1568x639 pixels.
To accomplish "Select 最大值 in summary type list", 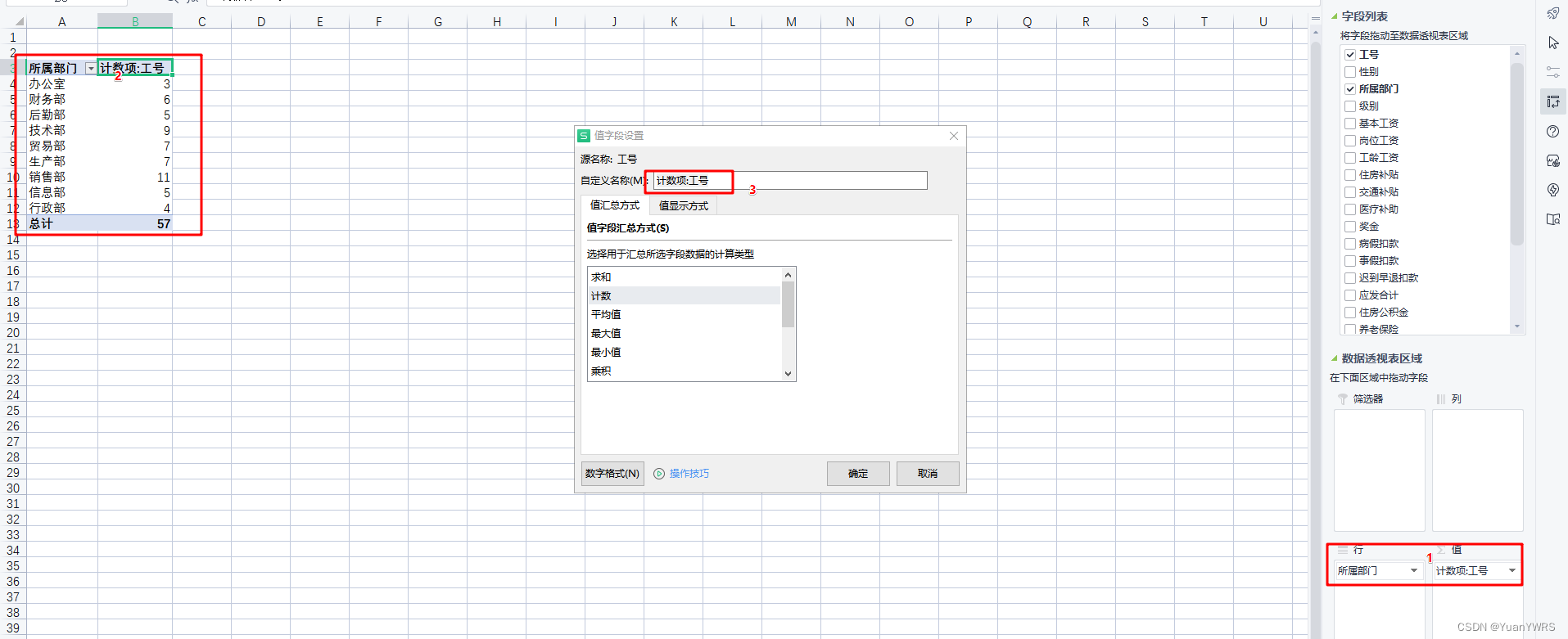I will (x=684, y=334).
